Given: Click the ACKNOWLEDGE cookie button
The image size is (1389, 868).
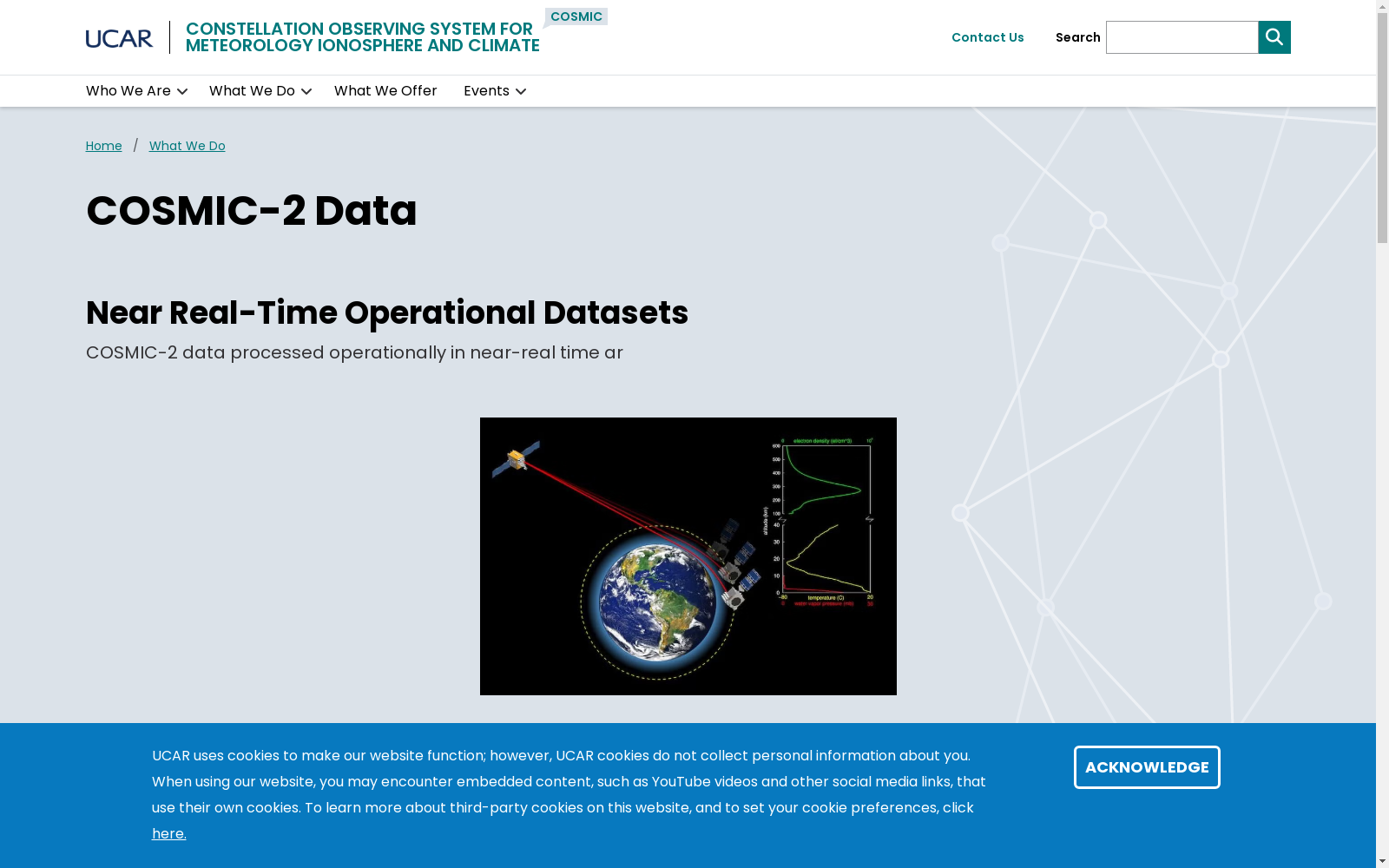Looking at the screenshot, I should click(1147, 767).
